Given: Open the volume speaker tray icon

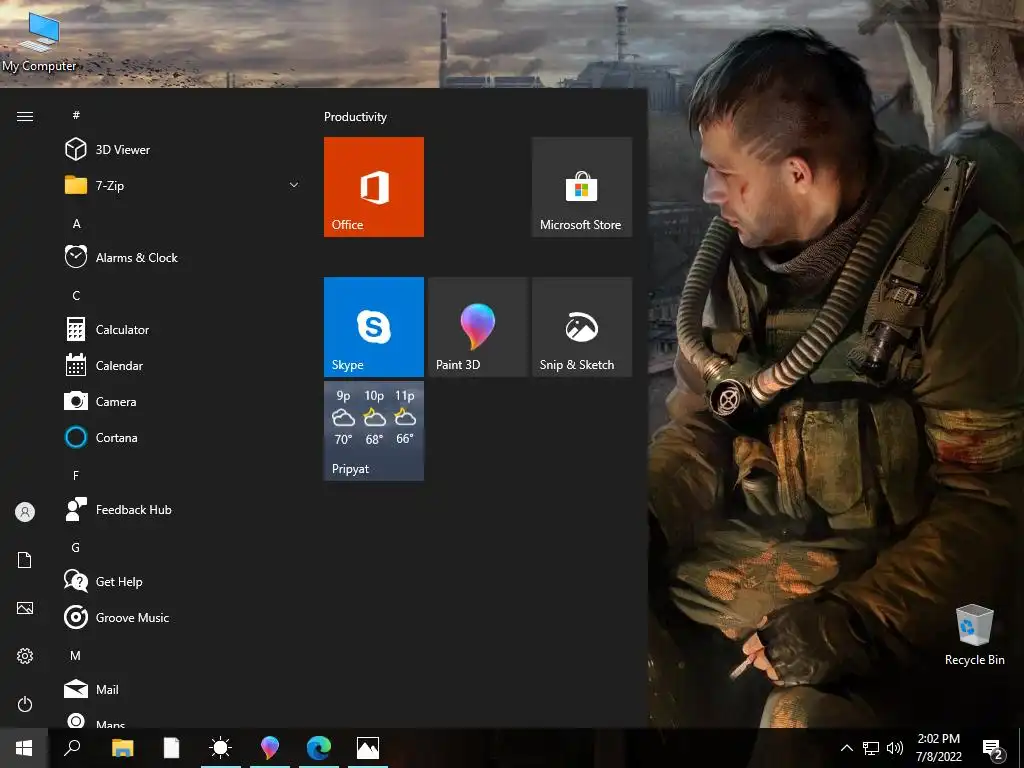Looking at the screenshot, I should (x=895, y=748).
